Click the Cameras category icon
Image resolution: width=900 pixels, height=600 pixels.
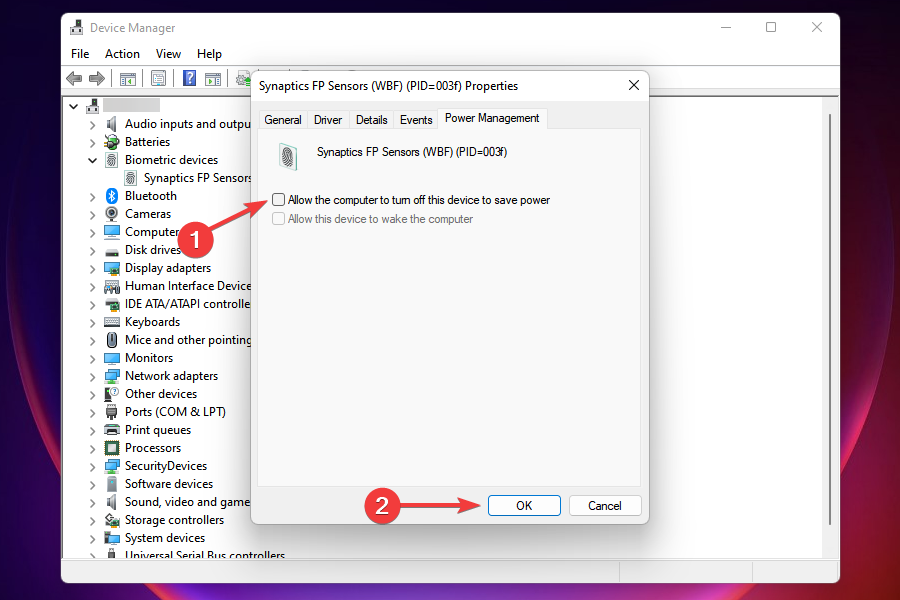(x=111, y=214)
